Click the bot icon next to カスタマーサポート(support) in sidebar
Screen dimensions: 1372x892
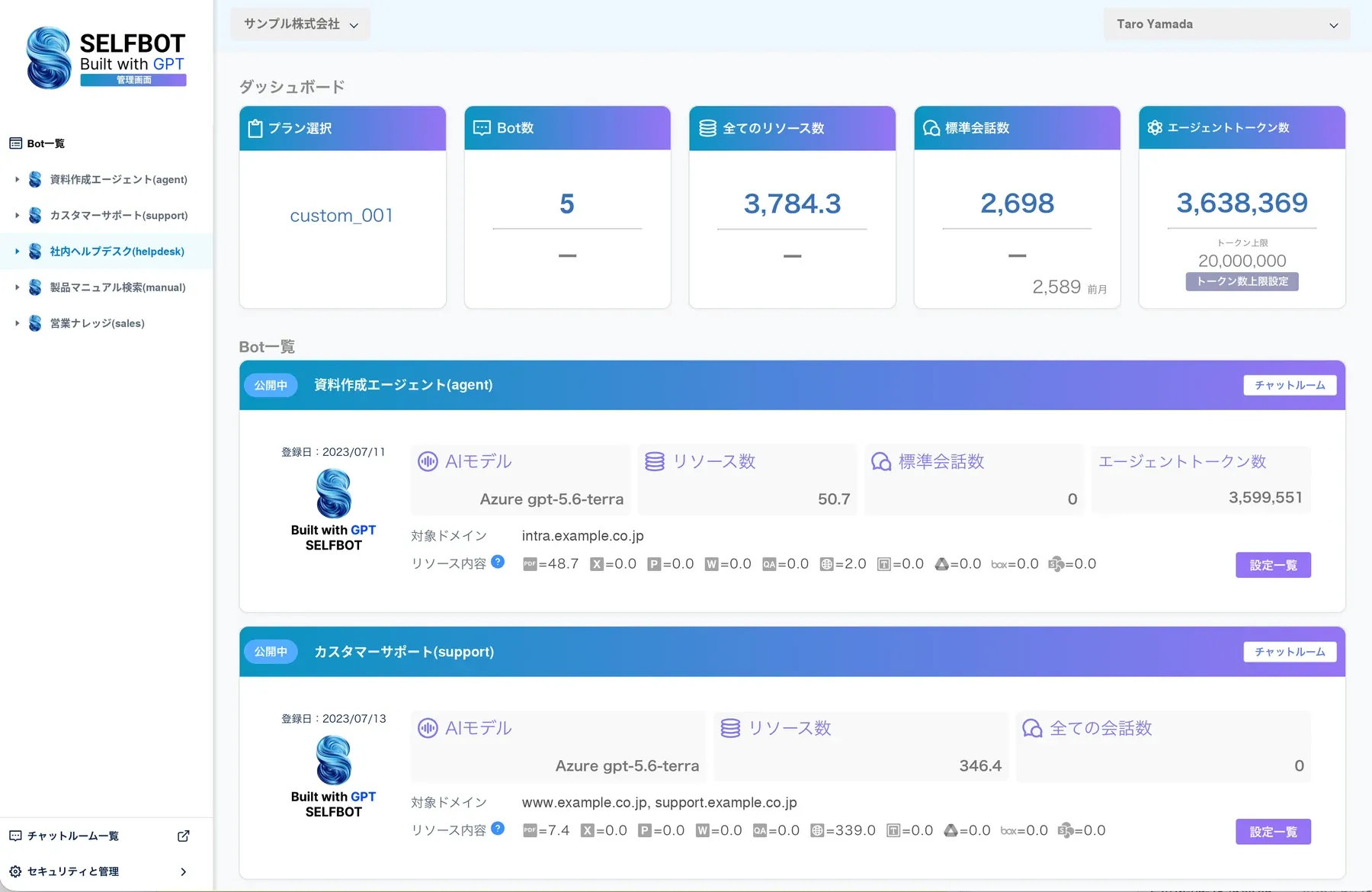point(35,215)
